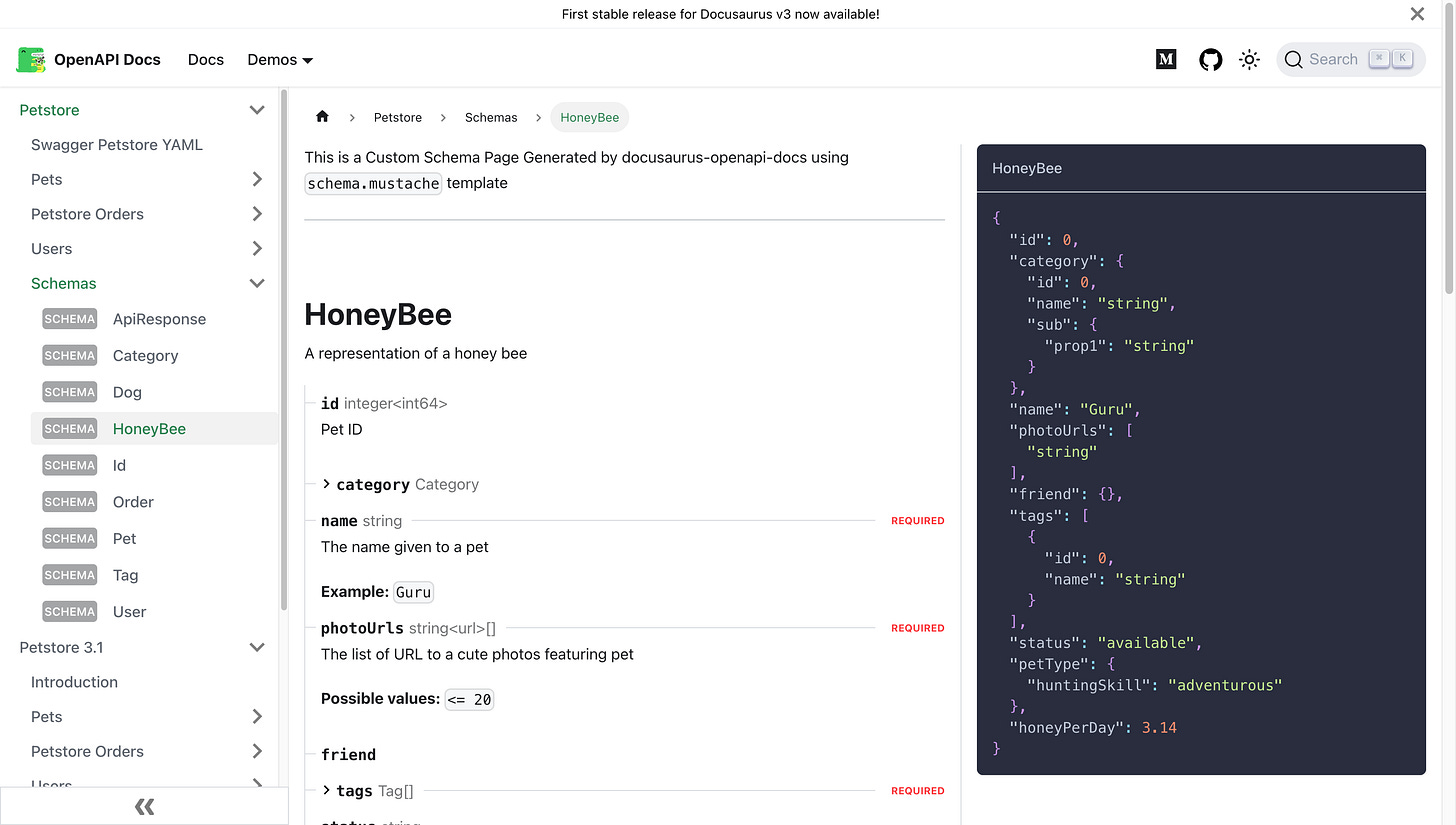Click the HoneyBee code panel title

click(1027, 168)
